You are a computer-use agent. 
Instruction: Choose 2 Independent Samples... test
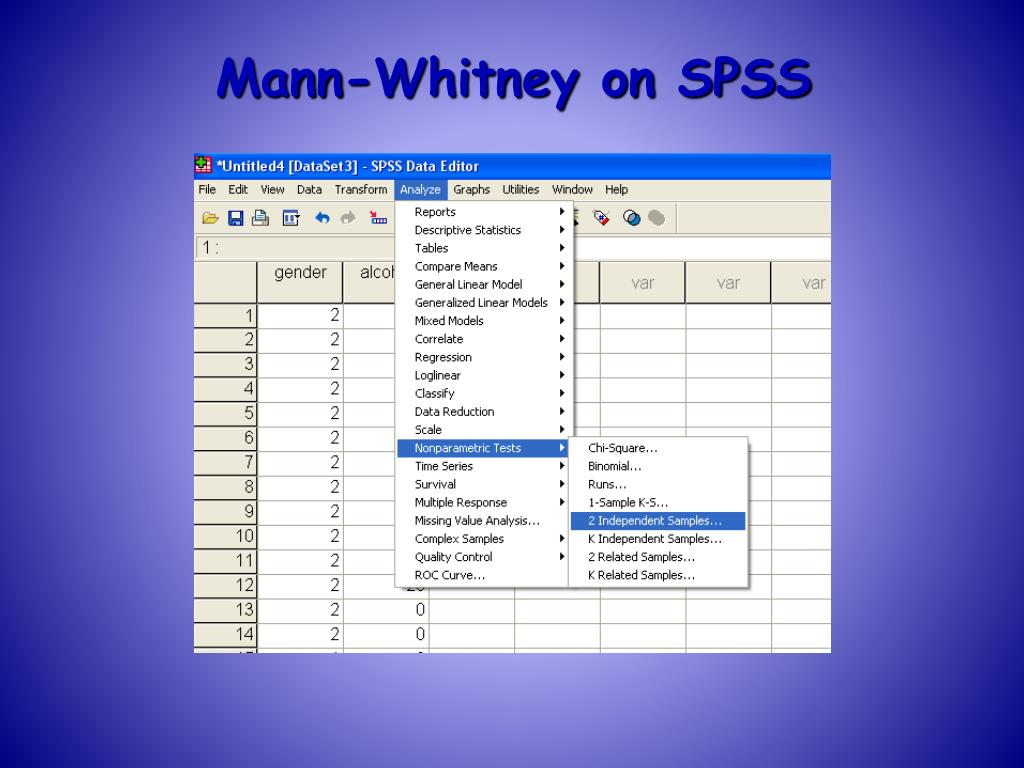click(x=658, y=520)
